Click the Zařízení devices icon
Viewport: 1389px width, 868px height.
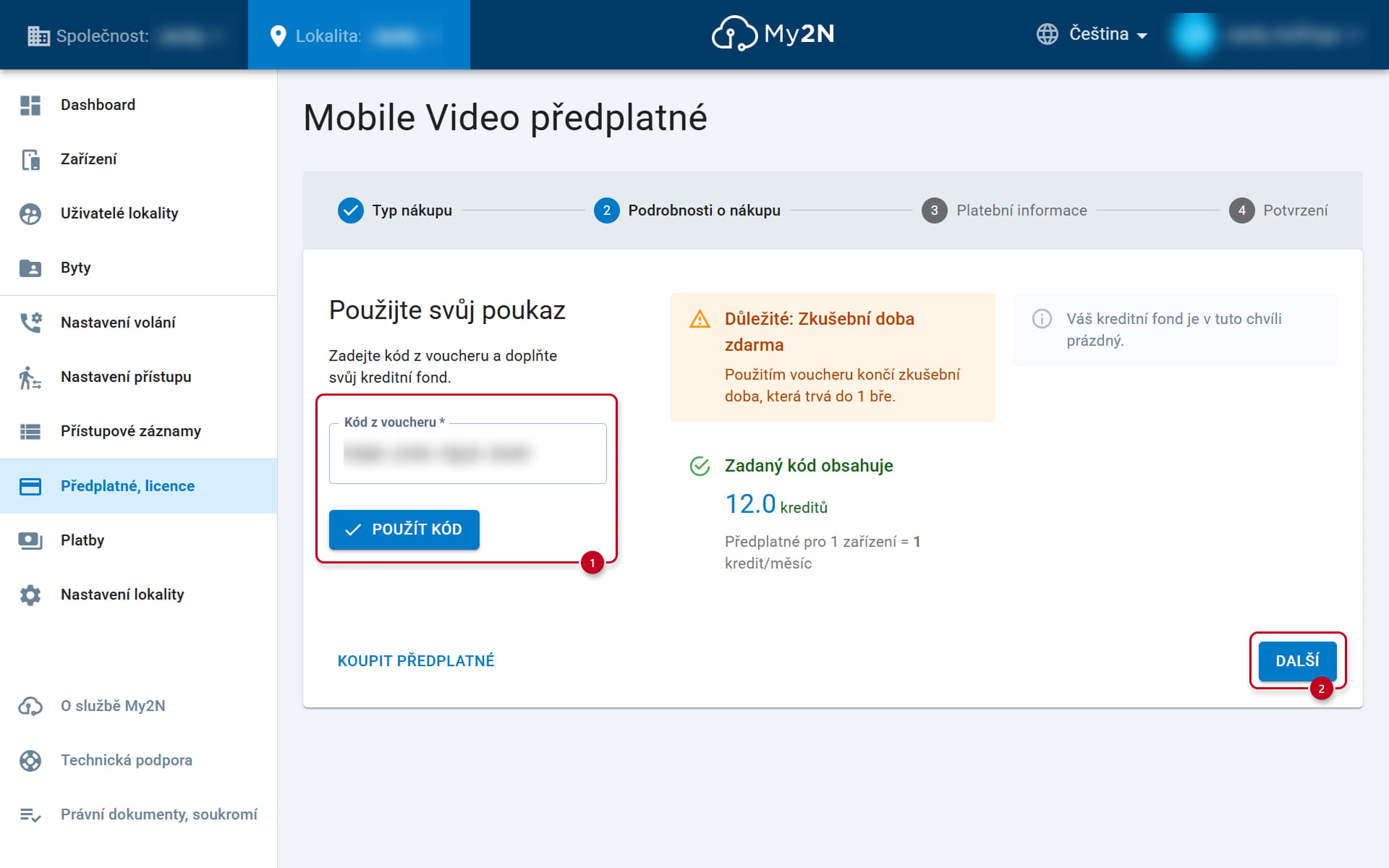coord(30,159)
